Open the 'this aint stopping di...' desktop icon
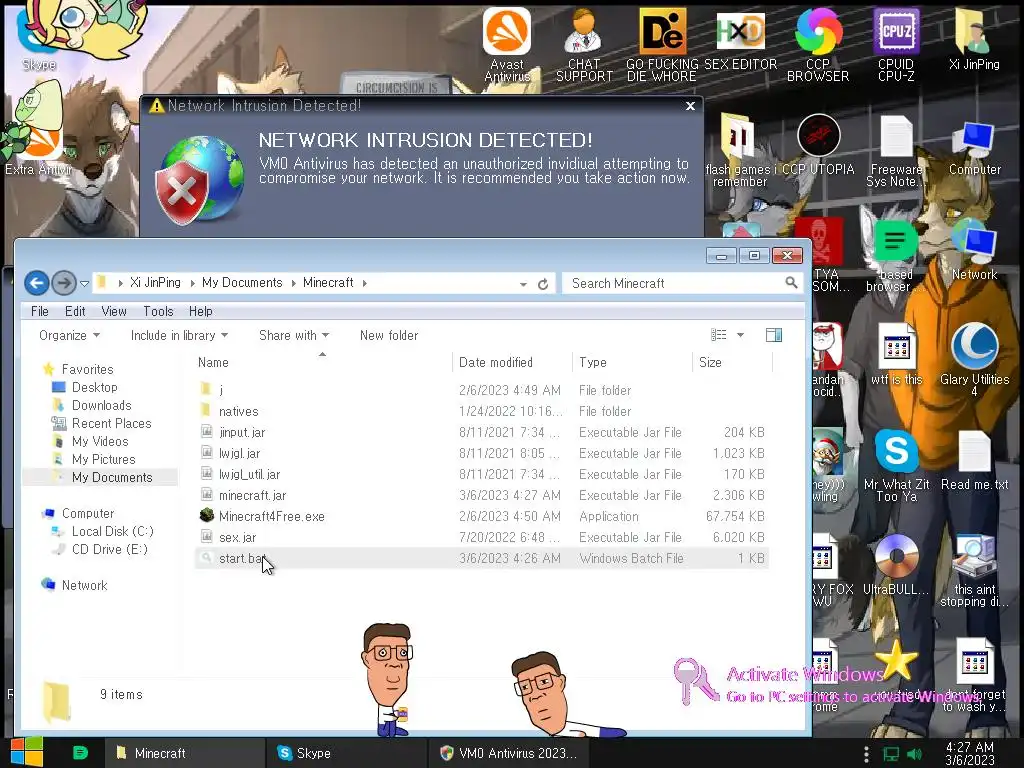The image size is (1024, 768). 974,571
